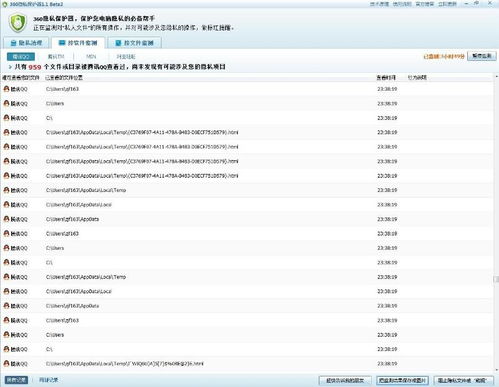The image size is (499, 387).
Task: Select the 阿里旺旺 software filter
Action: [126, 57]
